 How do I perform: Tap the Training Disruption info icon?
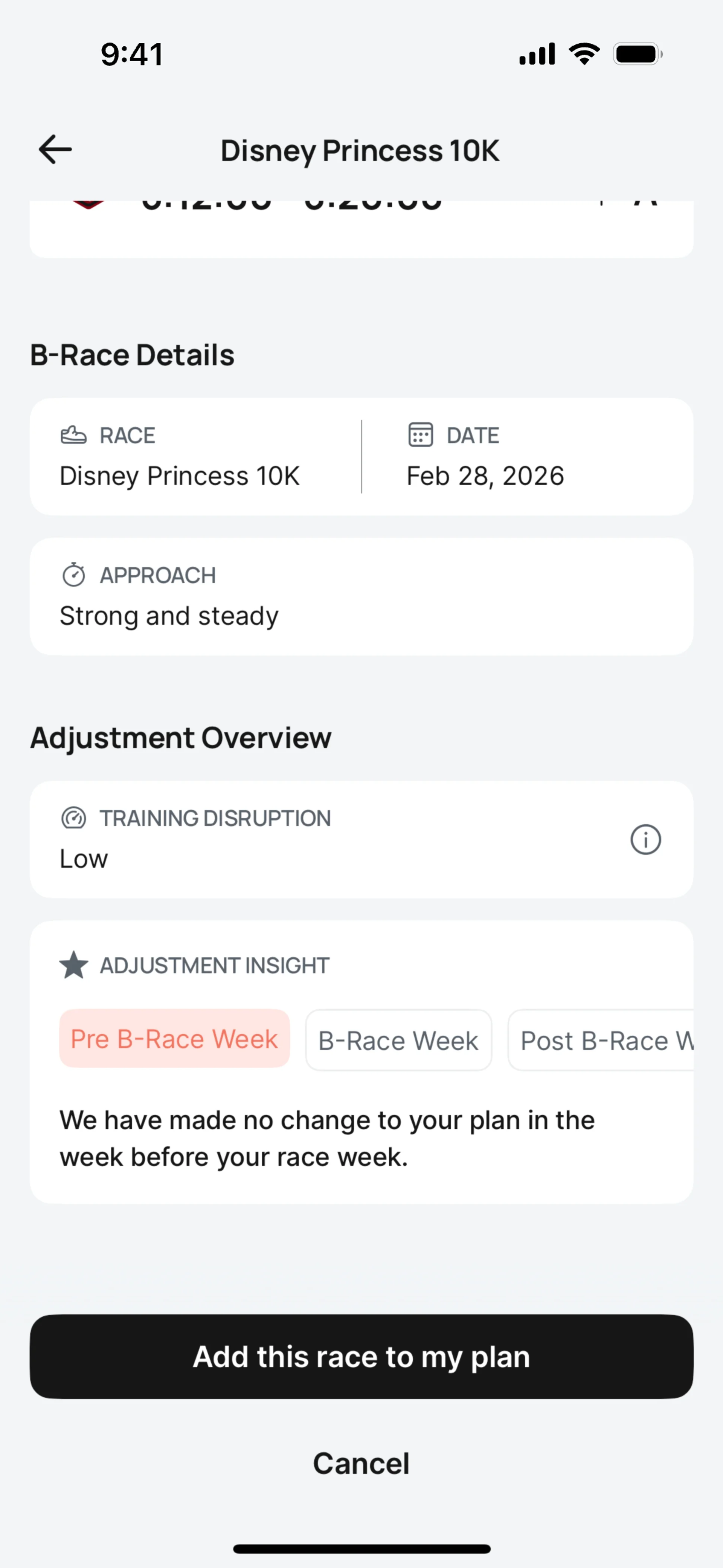point(645,840)
